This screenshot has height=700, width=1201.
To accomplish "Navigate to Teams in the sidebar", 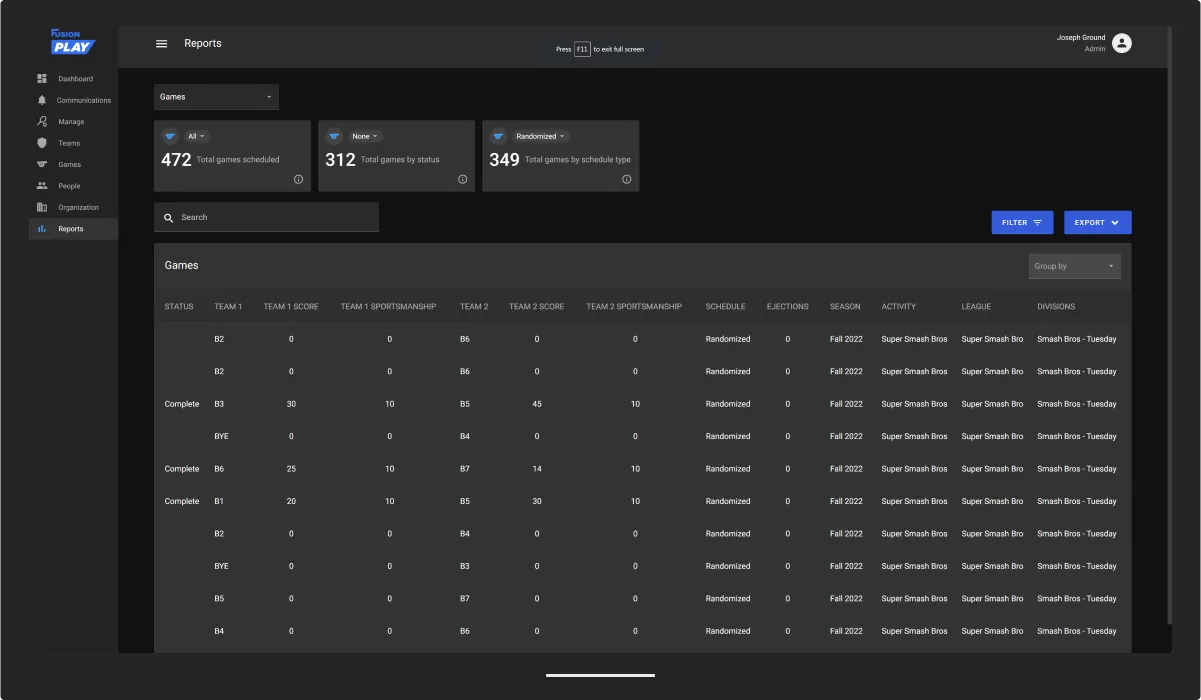I will point(69,143).
